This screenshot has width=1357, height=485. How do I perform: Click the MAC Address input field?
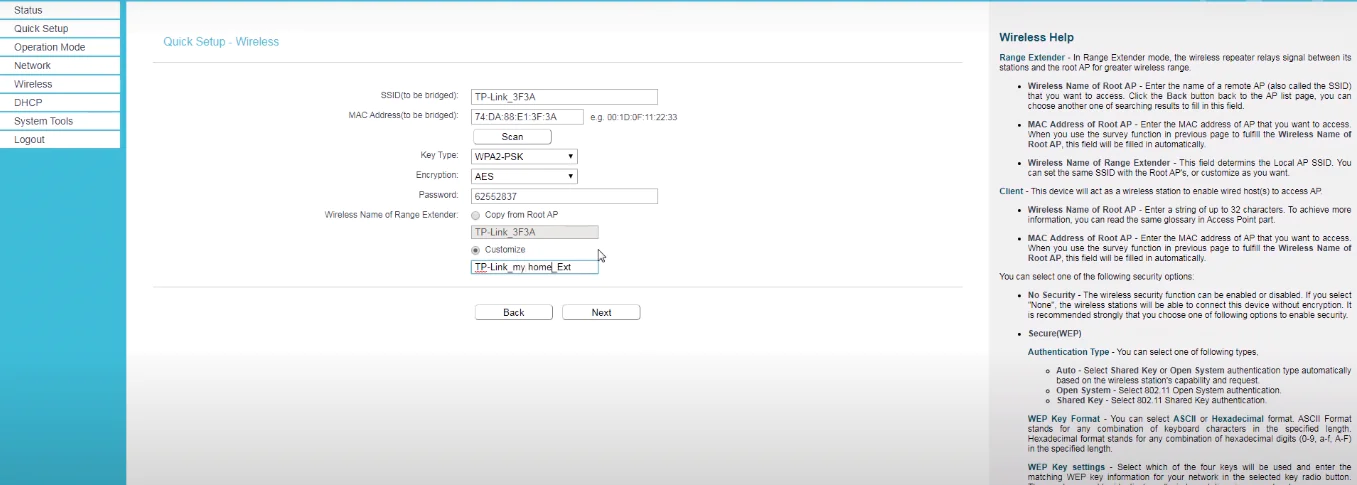(x=527, y=117)
